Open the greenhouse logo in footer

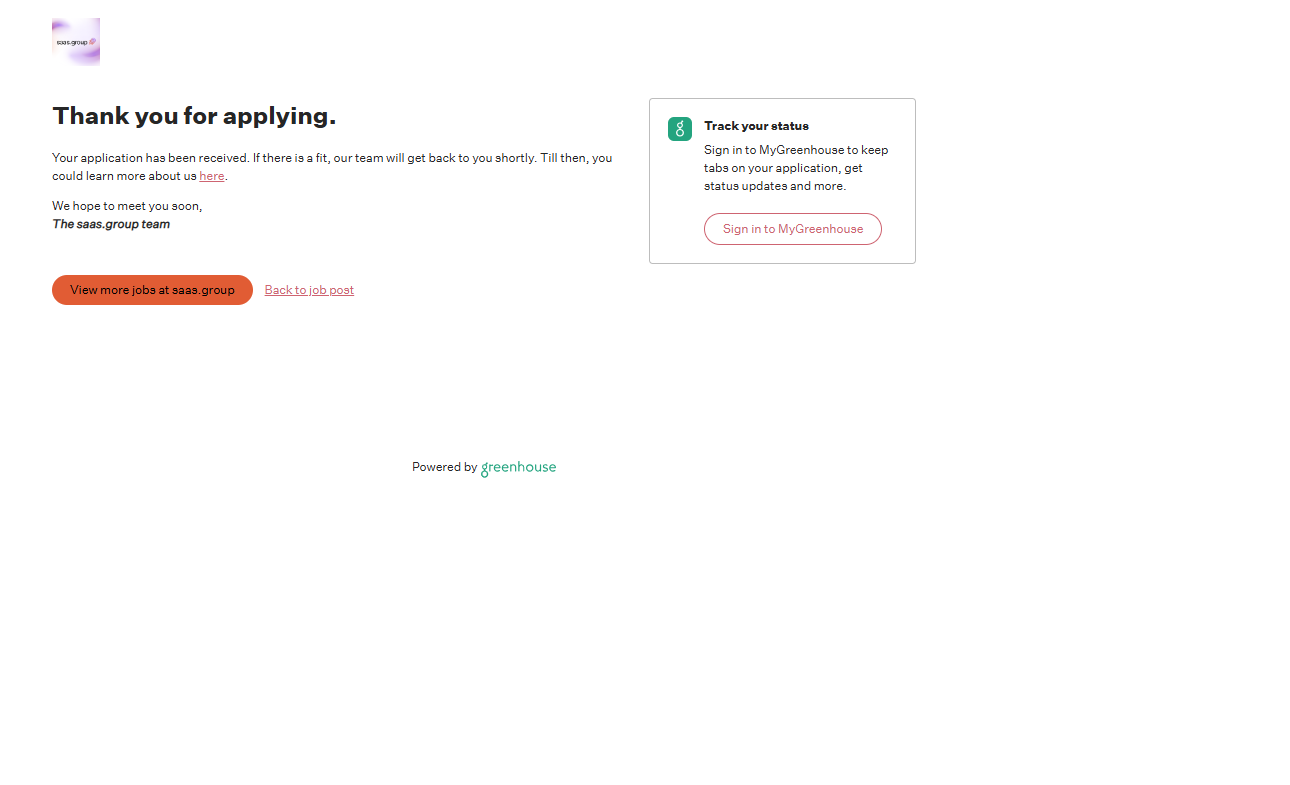click(518, 468)
